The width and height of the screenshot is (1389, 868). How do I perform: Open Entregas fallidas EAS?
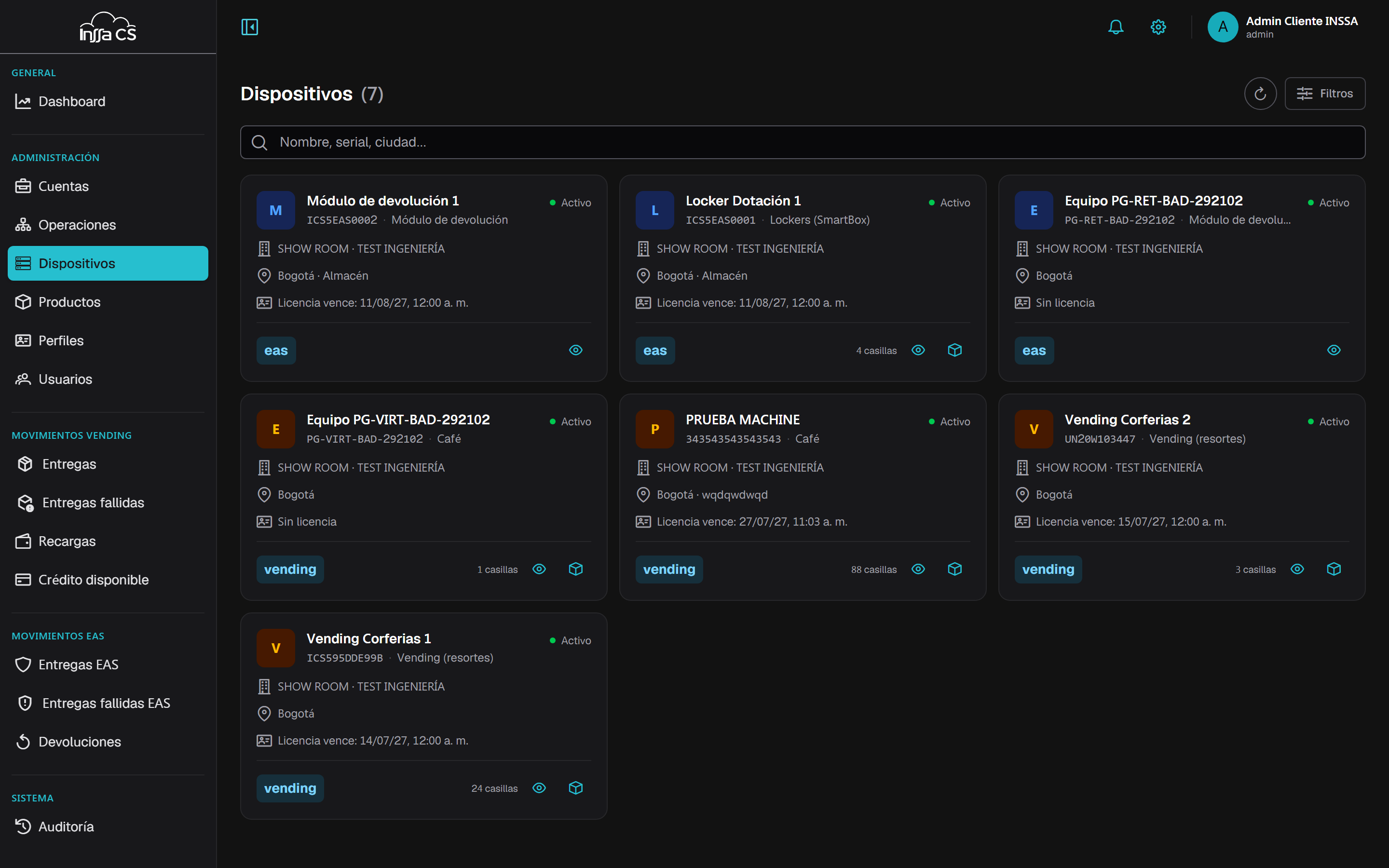pyautogui.click(x=108, y=703)
